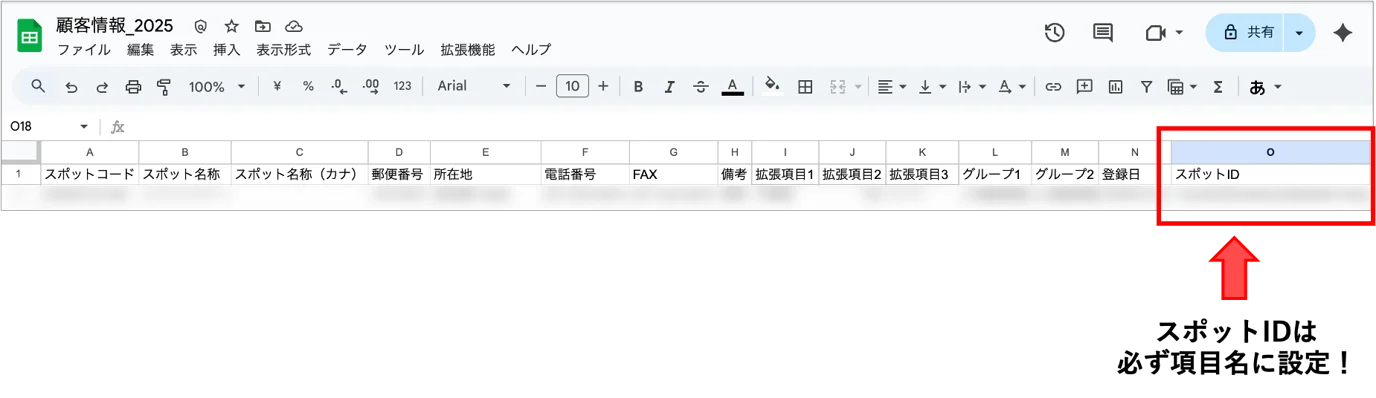Select the スポットID cell
1376x398 pixels.
point(1270,174)
